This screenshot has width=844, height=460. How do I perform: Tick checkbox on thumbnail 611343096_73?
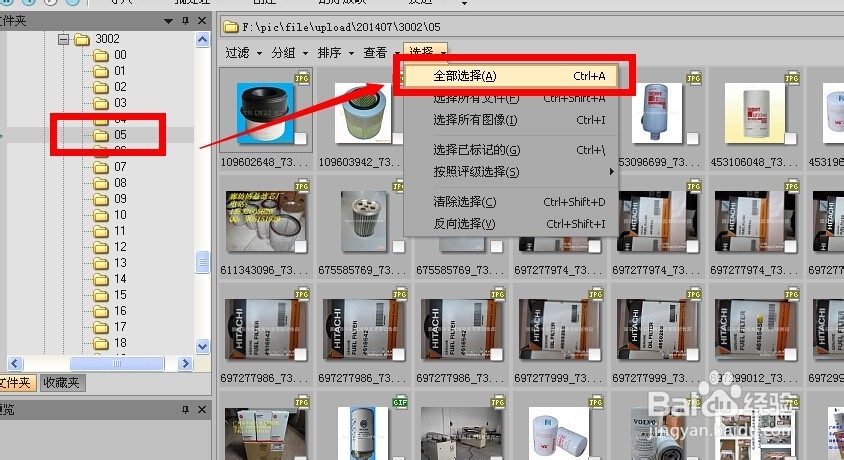(x=300, y=246)
